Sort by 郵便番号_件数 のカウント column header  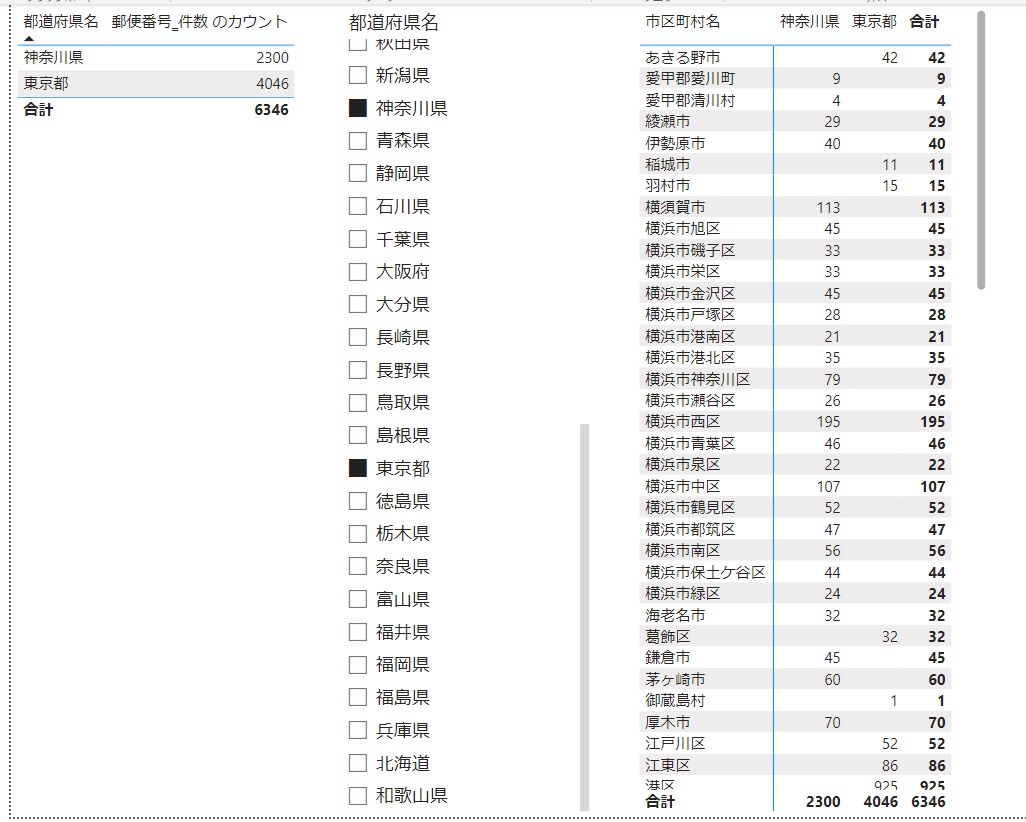click(199, 22)
